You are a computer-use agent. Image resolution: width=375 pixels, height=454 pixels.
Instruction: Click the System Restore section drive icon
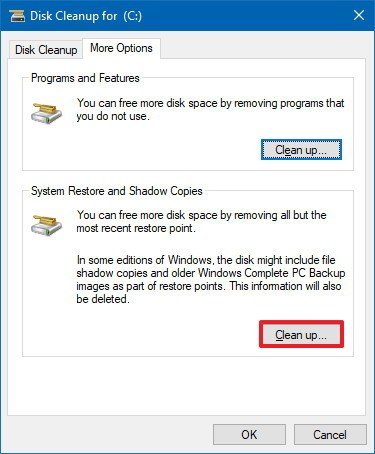click(x=47, y=226)
